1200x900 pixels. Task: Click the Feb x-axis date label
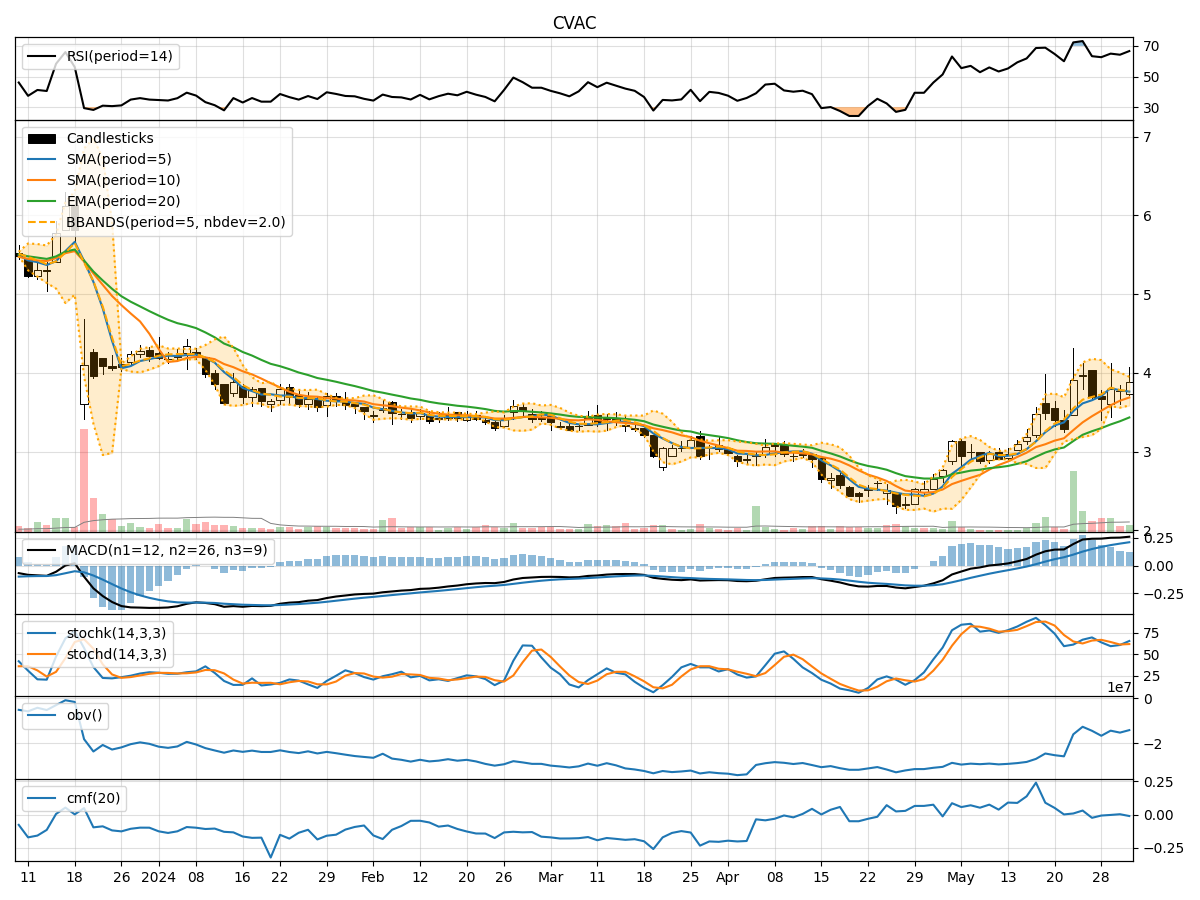pyautogui.click(x=372, y=877)
